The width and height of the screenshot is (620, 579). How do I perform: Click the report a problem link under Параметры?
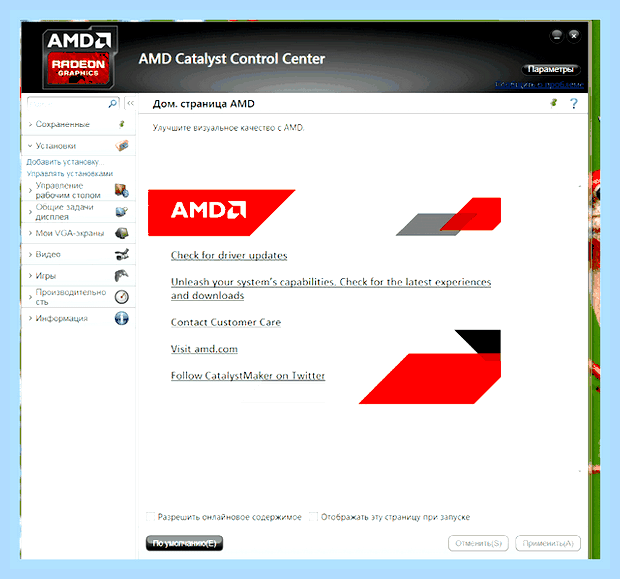click(539, 84)
